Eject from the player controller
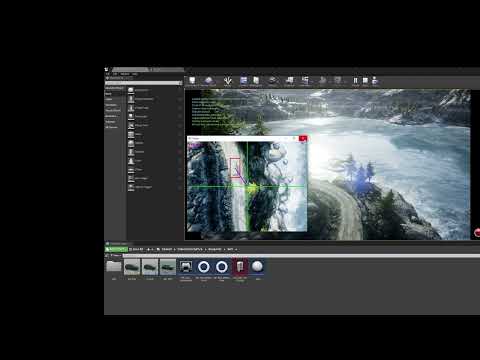Image resolution: width=480 pixels, height=360 pixels. 375,81
